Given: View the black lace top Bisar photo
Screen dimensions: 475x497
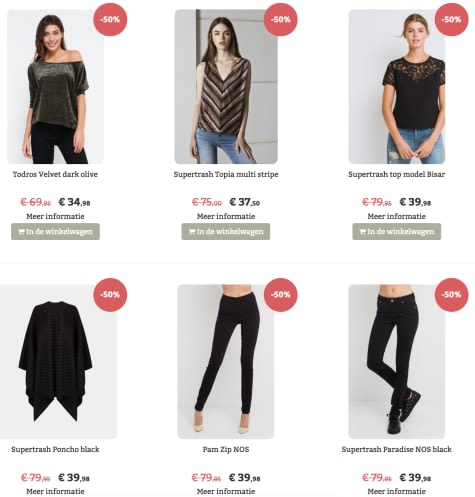Looking at the screenshot, I should pos(397,87).
